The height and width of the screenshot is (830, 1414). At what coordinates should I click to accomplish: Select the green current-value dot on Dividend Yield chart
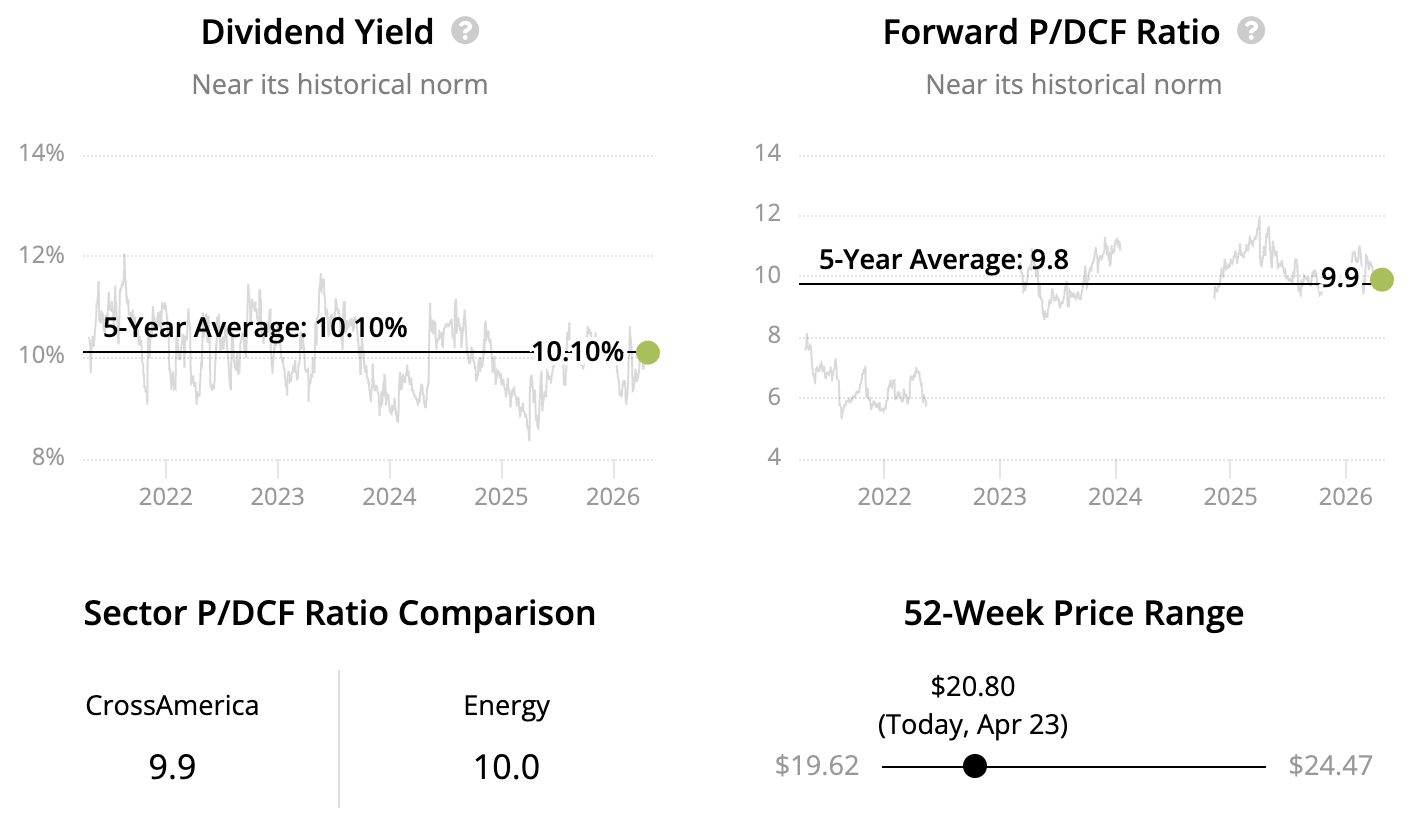tap(648, 352)
